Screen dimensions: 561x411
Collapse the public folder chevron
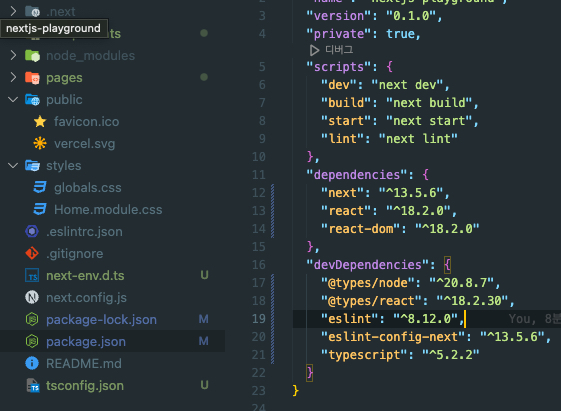[13, 99]
